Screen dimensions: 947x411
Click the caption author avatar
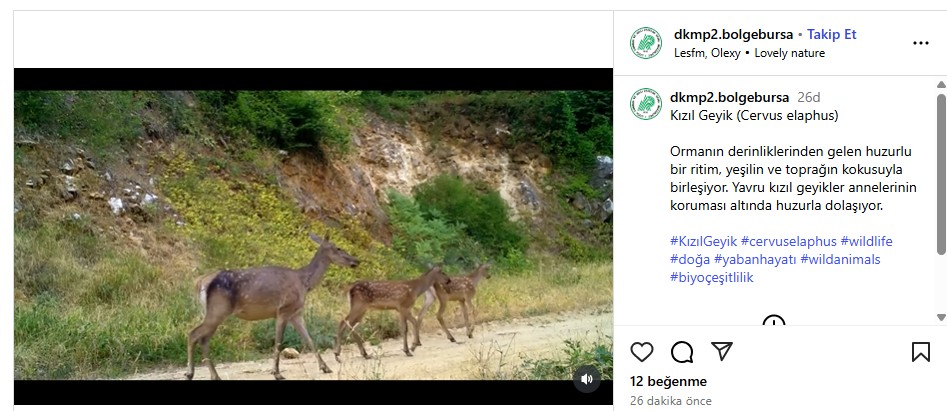[646, 105]
